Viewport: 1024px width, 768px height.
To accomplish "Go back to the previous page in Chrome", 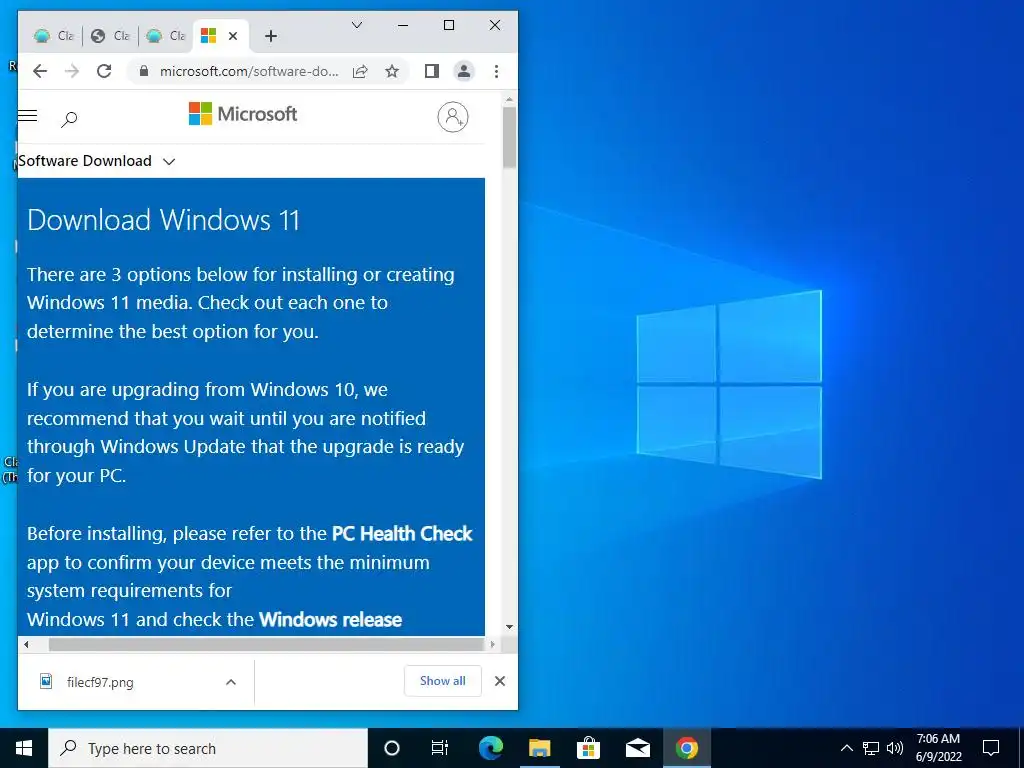I will (x=40, y=71).
